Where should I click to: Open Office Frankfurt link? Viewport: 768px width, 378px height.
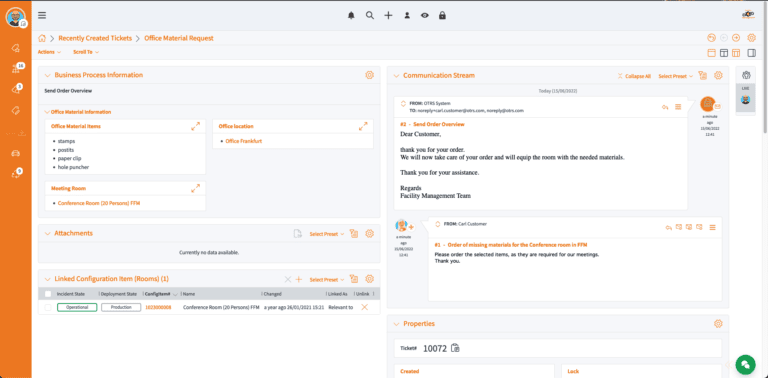click(244, 141)
